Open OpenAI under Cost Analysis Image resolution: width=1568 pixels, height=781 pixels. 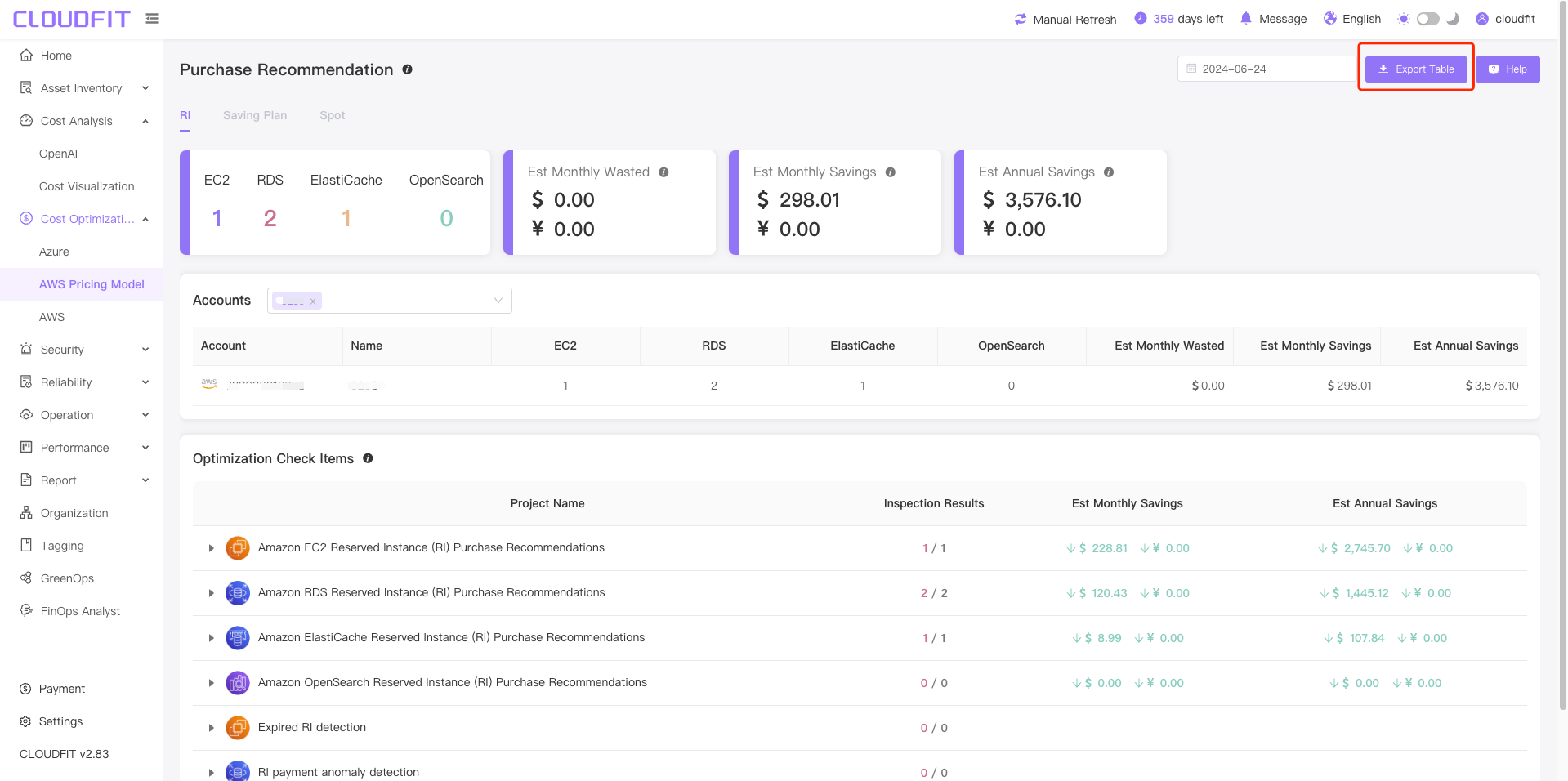pyautogui.click(x=59, y=154)
